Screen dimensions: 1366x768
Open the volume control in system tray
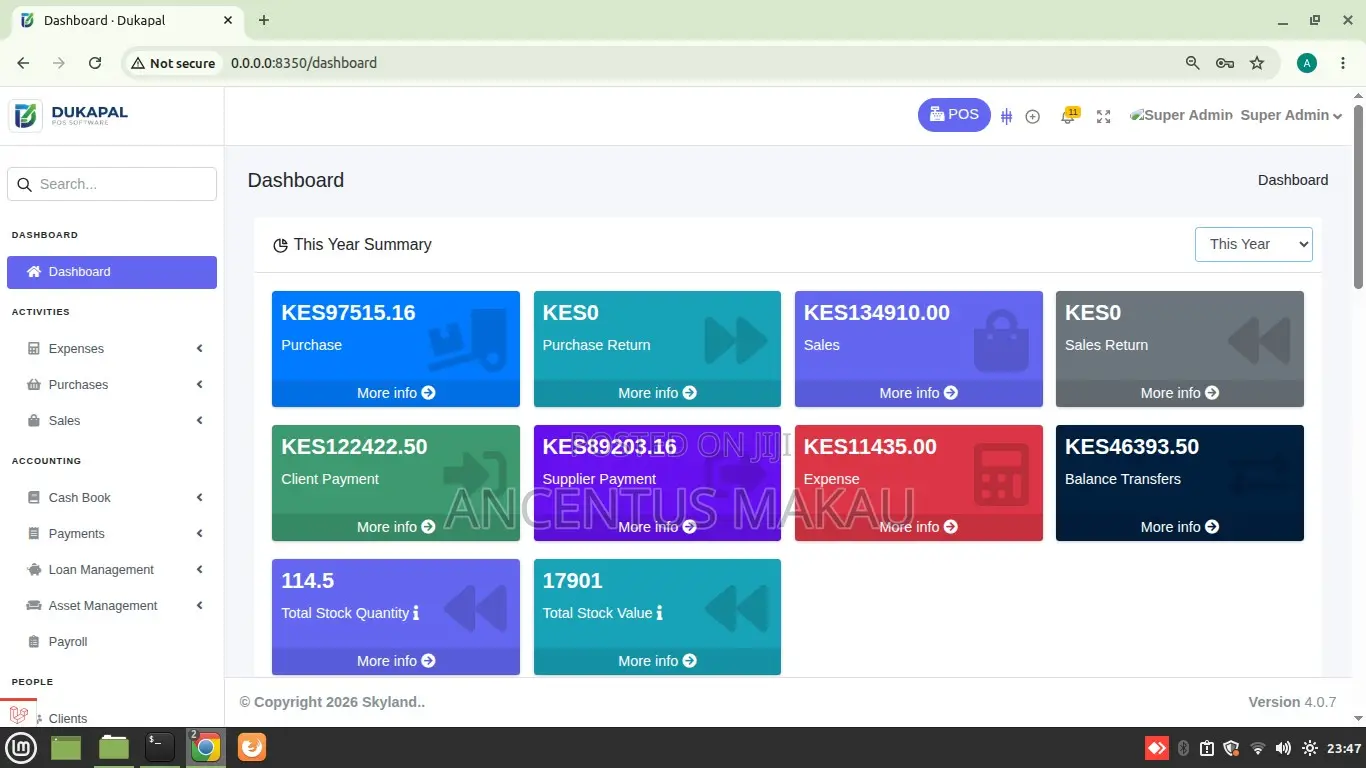(1283, 748)
